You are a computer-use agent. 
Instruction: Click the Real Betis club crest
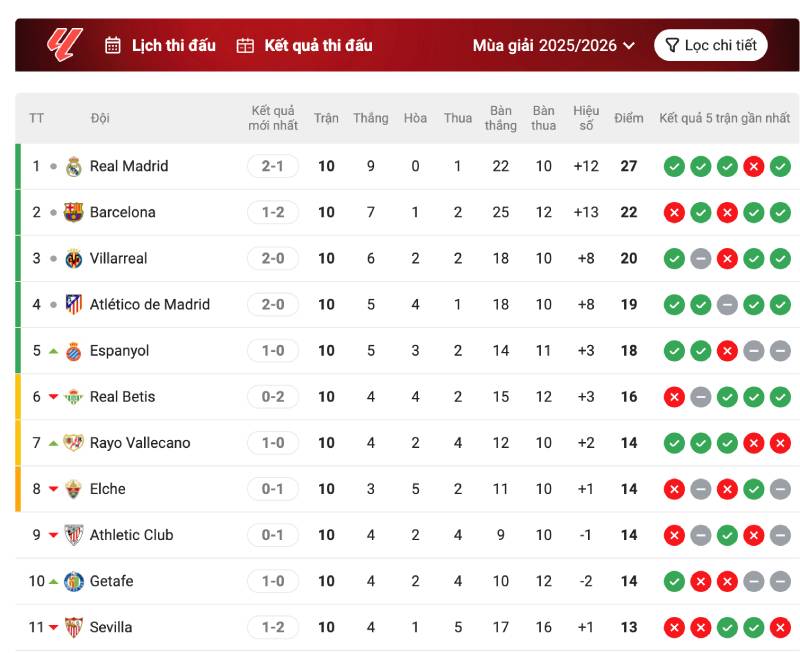pyautogui.click(x=73, y=397)
